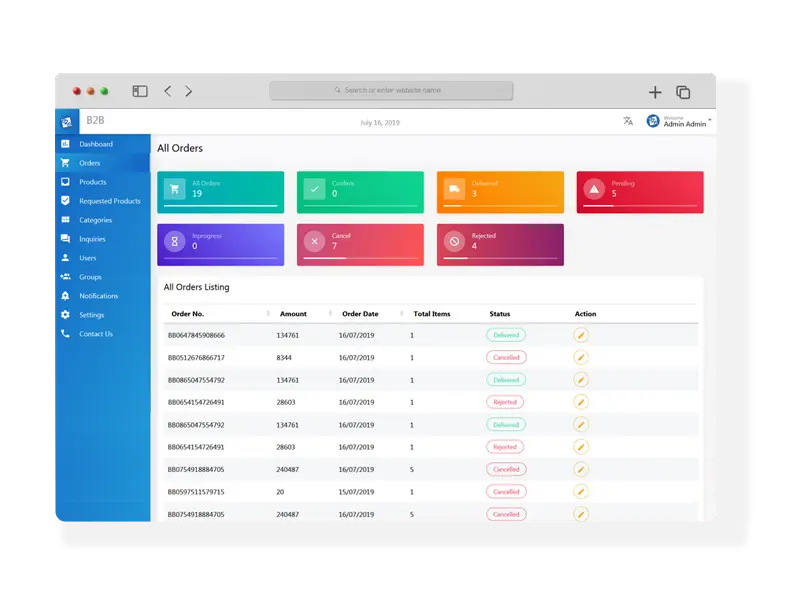The image size is (808, 606).
Task: Click the Contact Us phone icon
Action: pos(65,334)
